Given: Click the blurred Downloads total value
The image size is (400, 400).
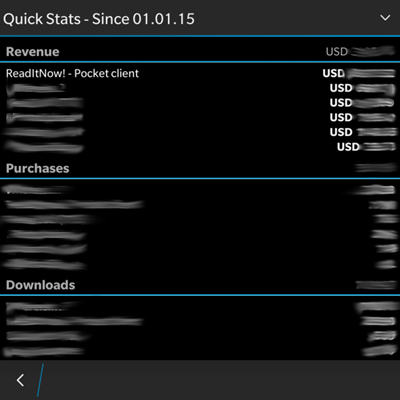Looking at the screenshot, I should [376, 285].
